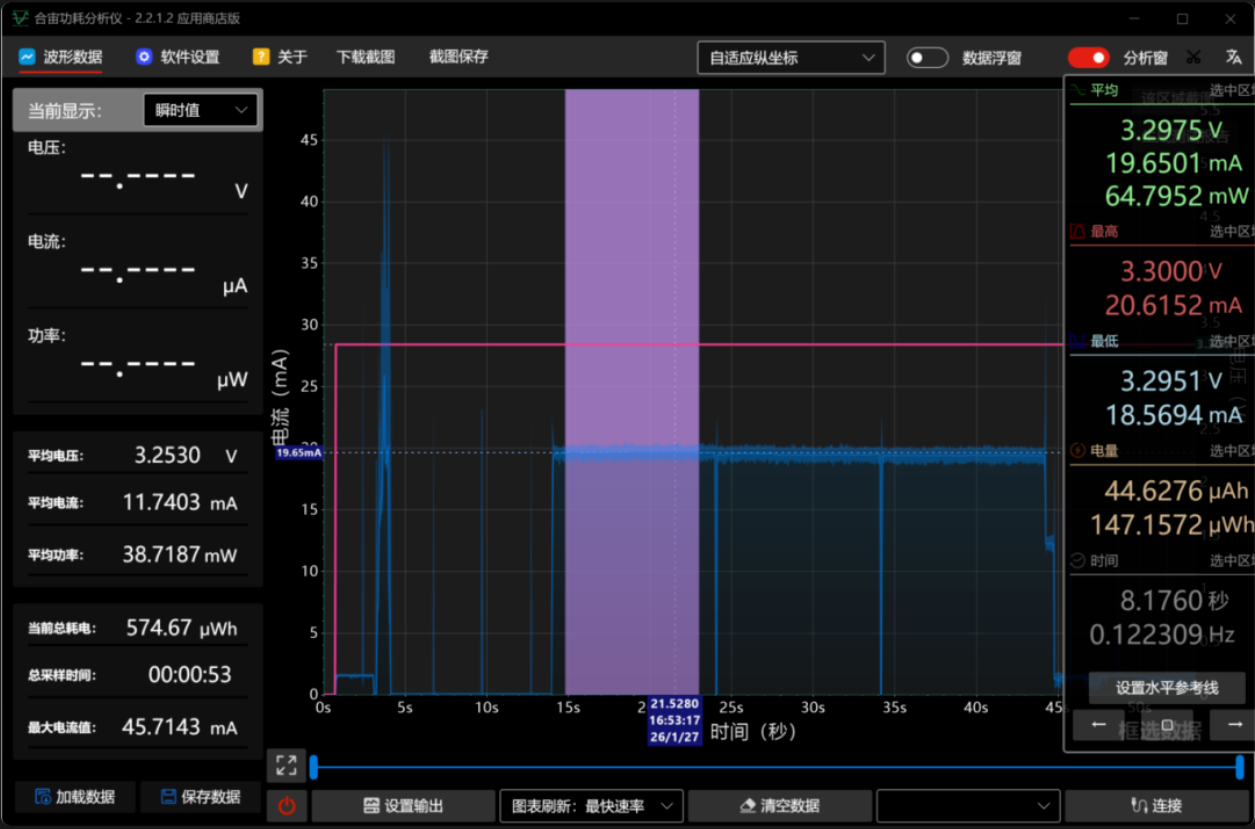Click the left arrow button in analysis panel

coord(1099,724)
